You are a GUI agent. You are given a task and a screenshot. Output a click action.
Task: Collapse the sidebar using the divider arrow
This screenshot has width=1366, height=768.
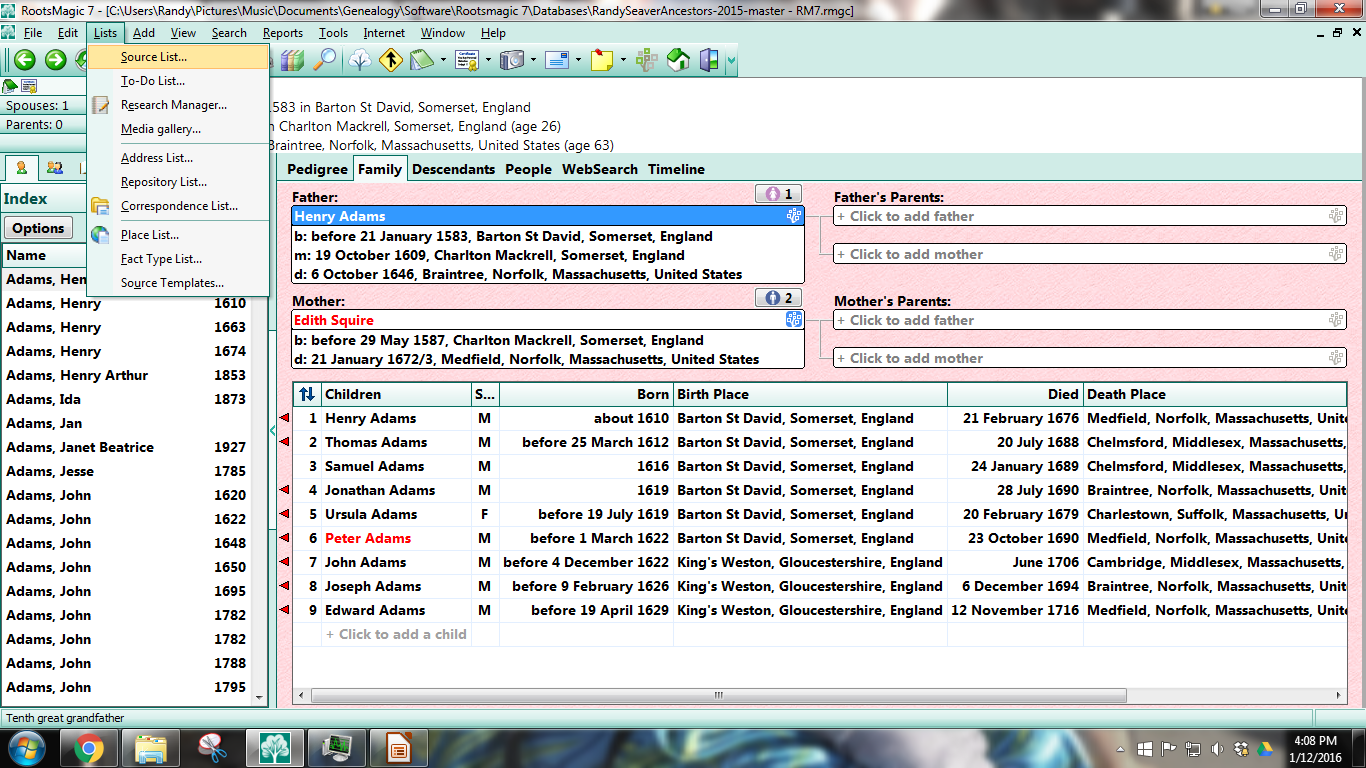[x=273, y=431]
